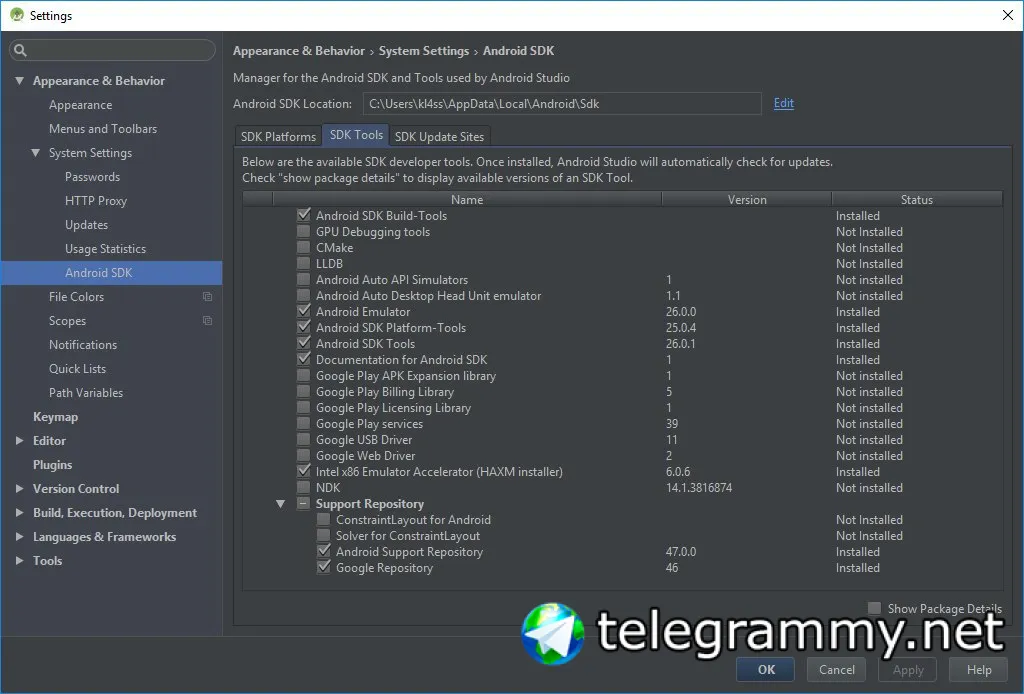The height and width of the screenshot is (694, 1024).
Task: Open Appearance settings page
Action: (80, 104)
